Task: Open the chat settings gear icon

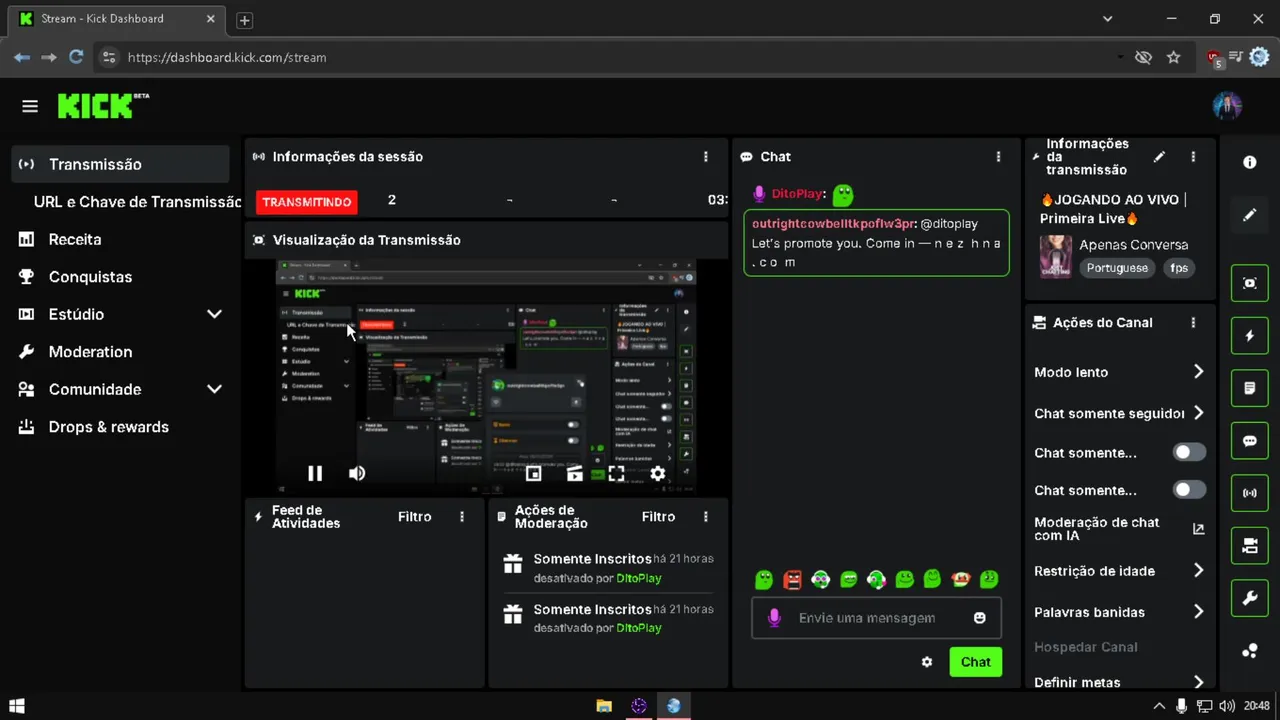Action: (927, 662)
